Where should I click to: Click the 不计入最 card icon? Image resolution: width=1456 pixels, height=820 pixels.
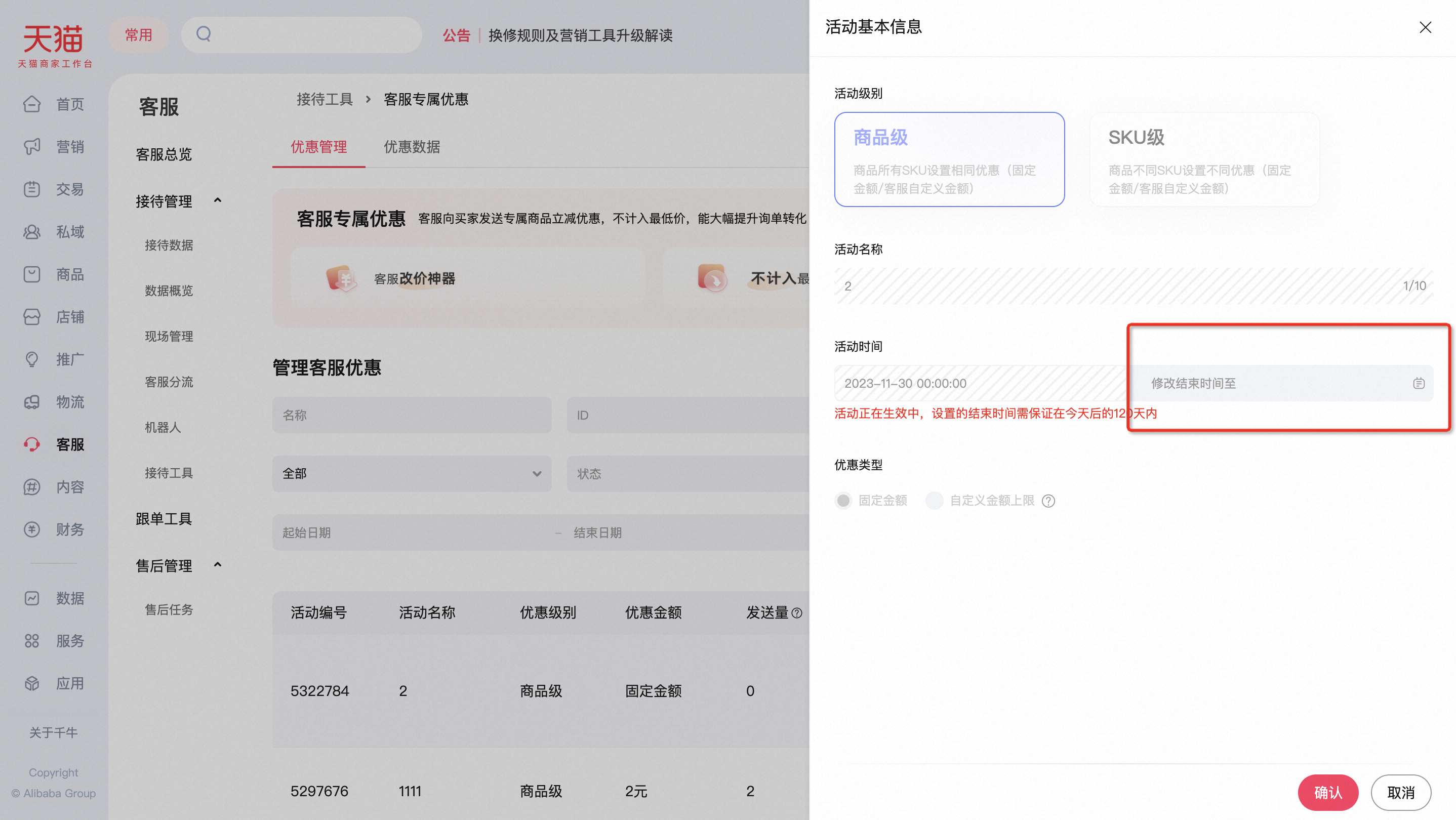pyautogui.click(x=712, y=278)
